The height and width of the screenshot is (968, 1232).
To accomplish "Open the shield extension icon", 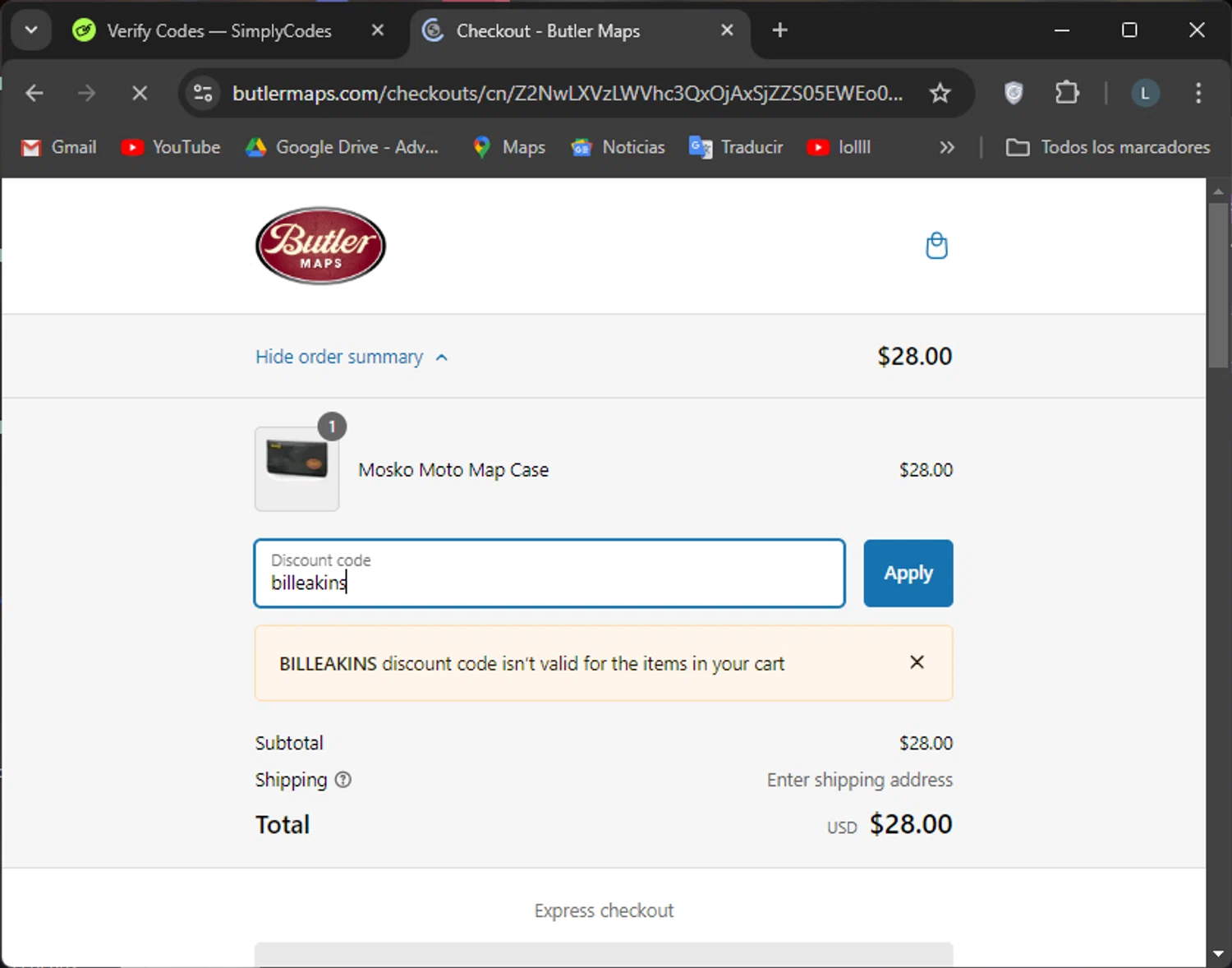I will point(1014,93).
